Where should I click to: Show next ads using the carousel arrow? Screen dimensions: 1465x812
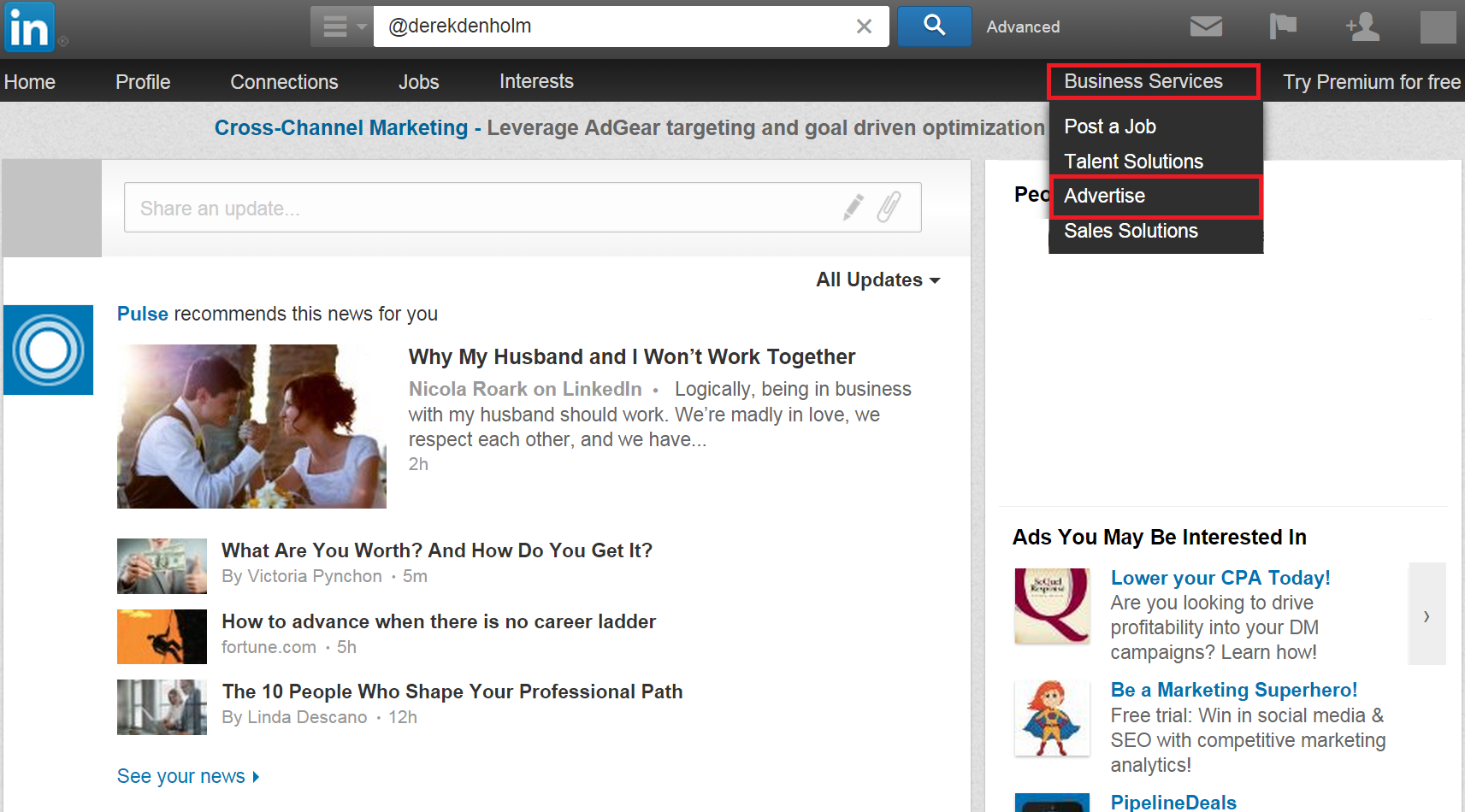point(1427,615)
